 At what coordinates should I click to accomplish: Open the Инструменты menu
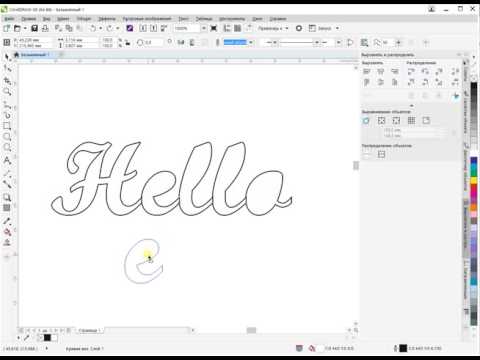click(x=232, y=19)
